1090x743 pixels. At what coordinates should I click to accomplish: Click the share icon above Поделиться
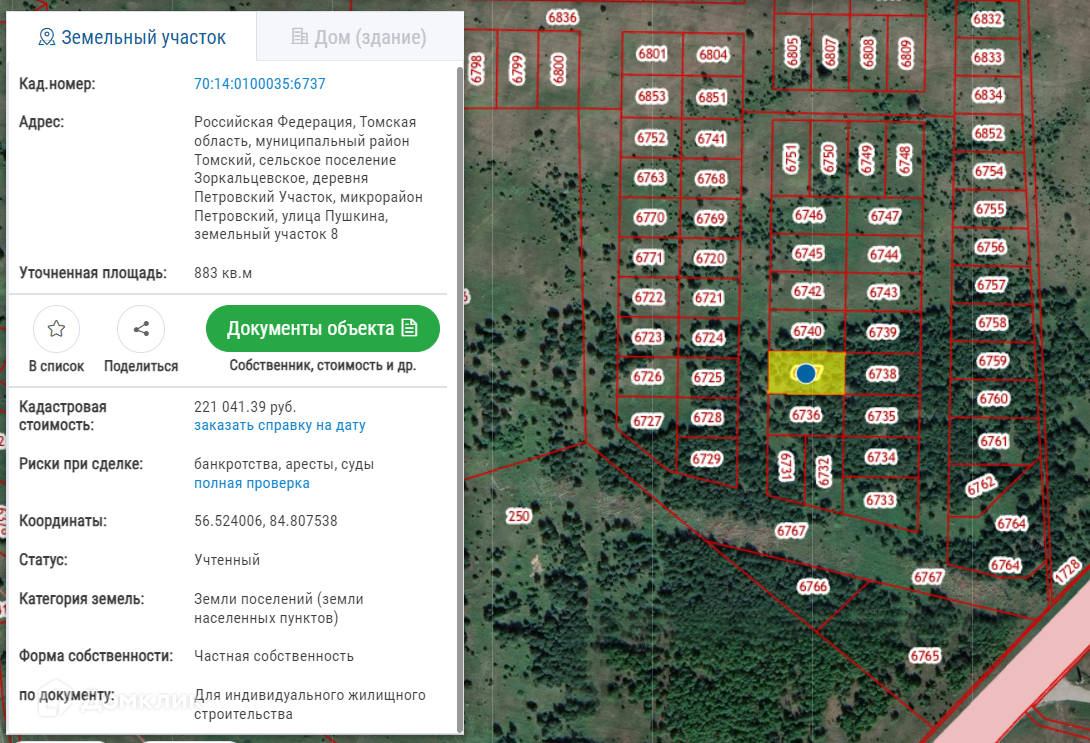point(141,329)
